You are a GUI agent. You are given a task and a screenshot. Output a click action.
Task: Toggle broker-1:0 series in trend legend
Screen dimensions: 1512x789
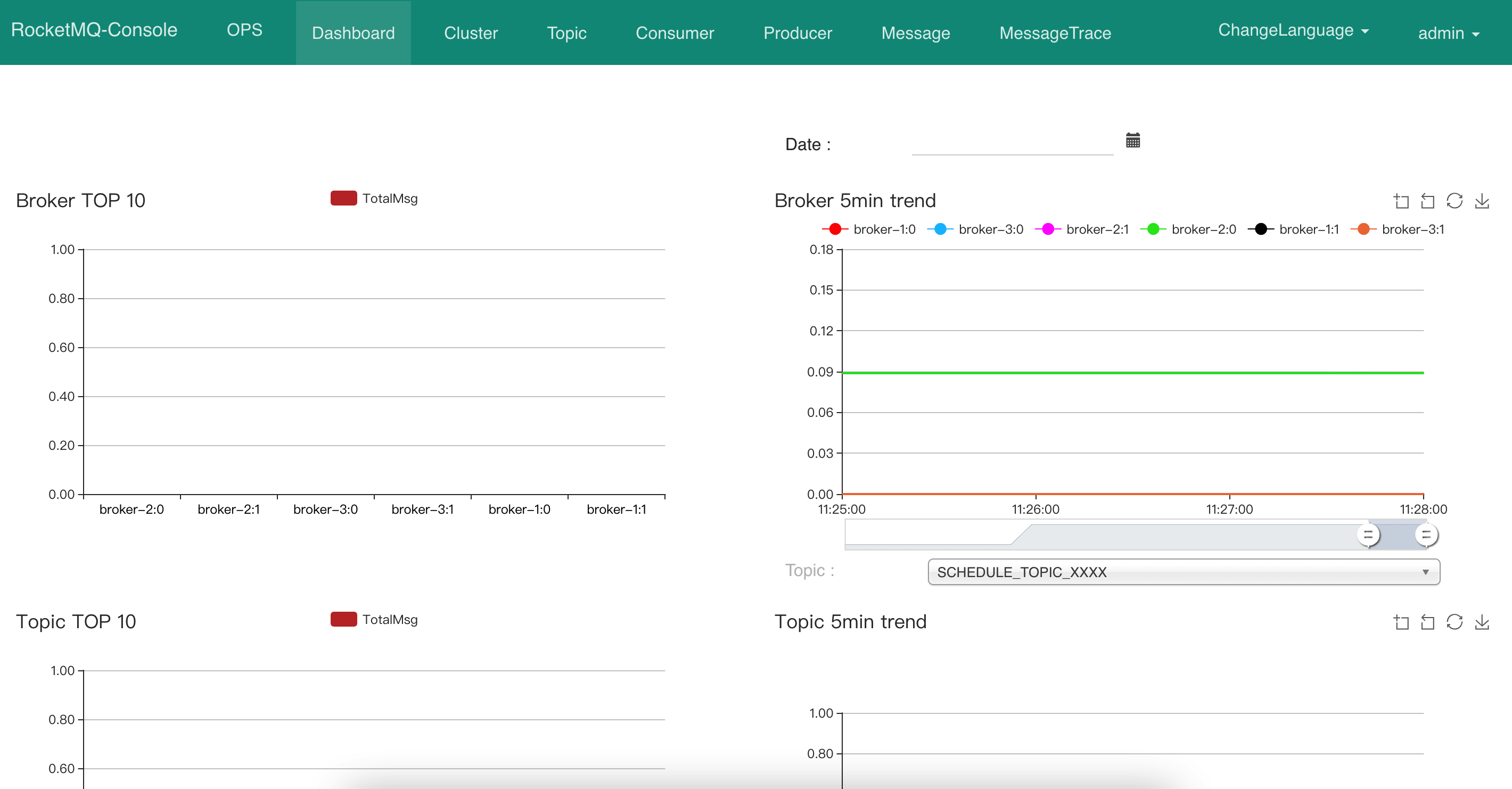coord(869,229)
